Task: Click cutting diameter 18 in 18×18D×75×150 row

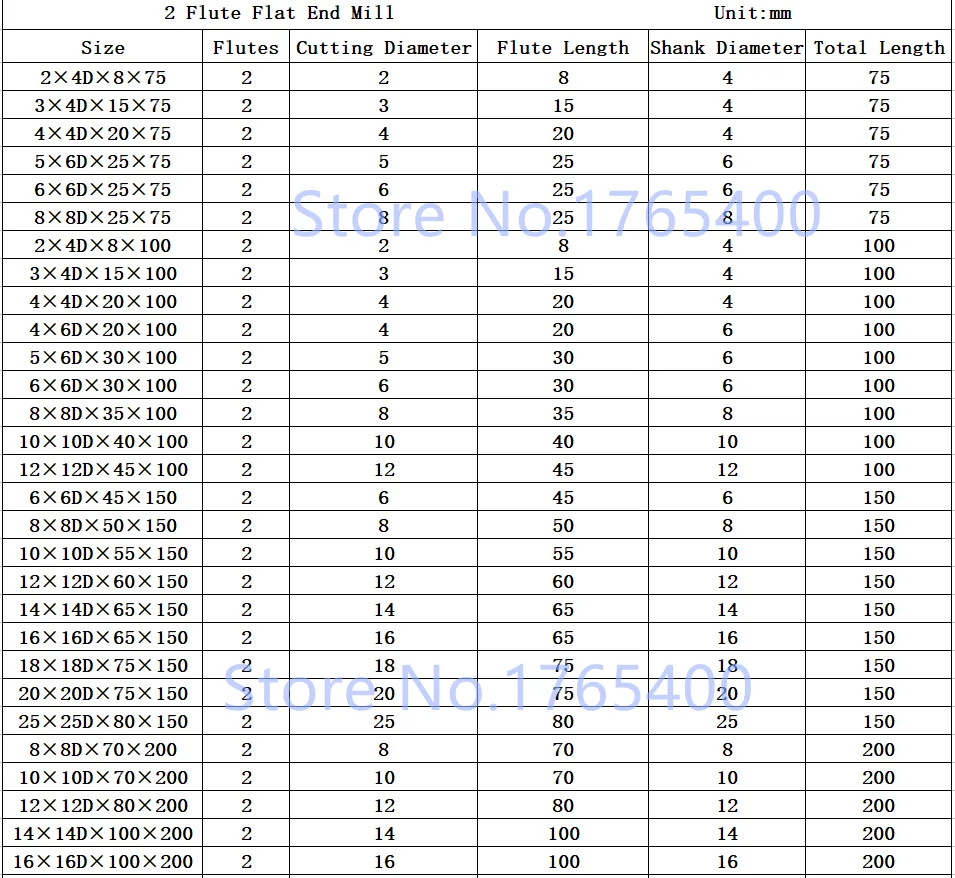Action: 384,666
